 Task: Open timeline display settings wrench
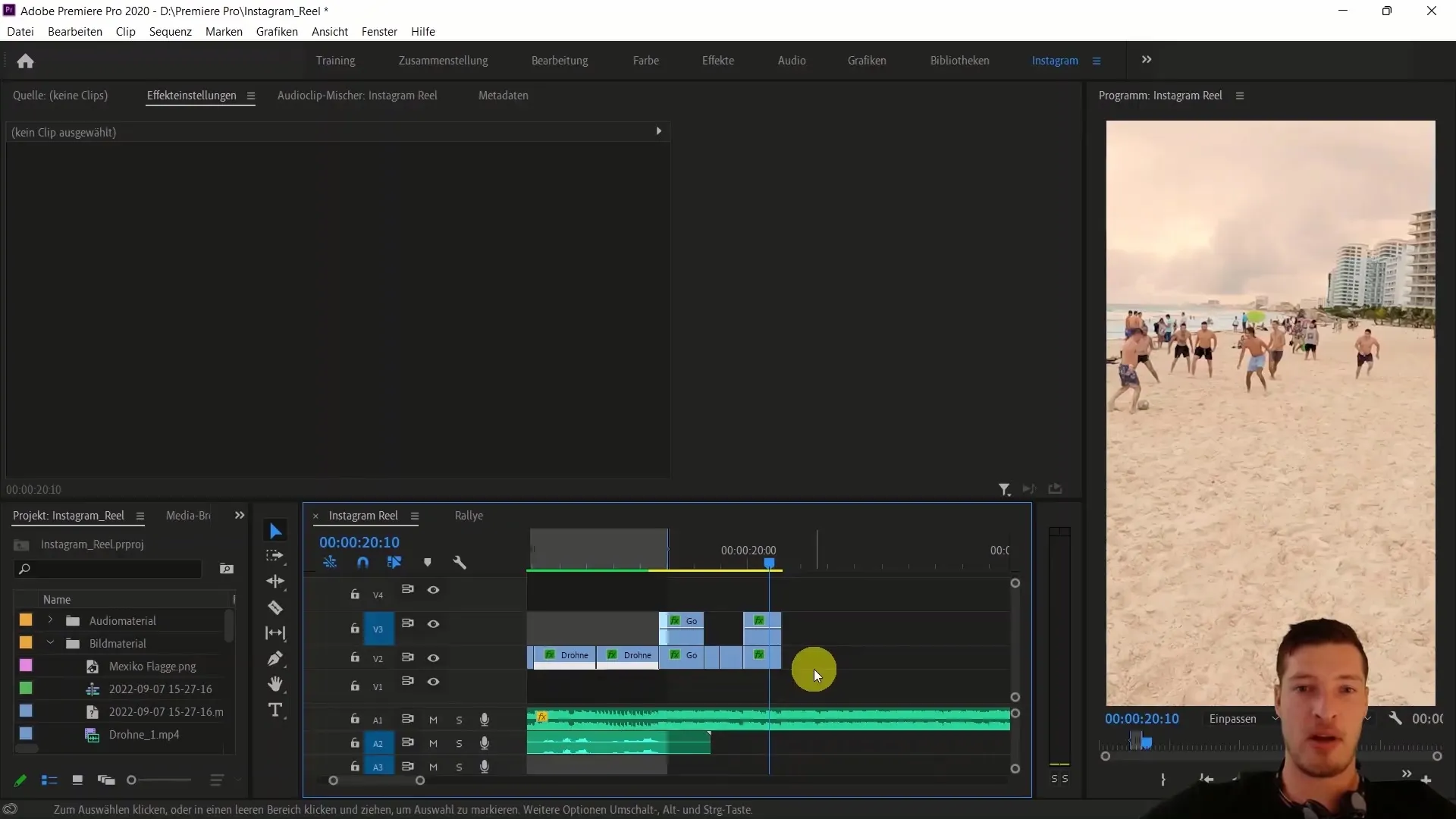(460, 563)
